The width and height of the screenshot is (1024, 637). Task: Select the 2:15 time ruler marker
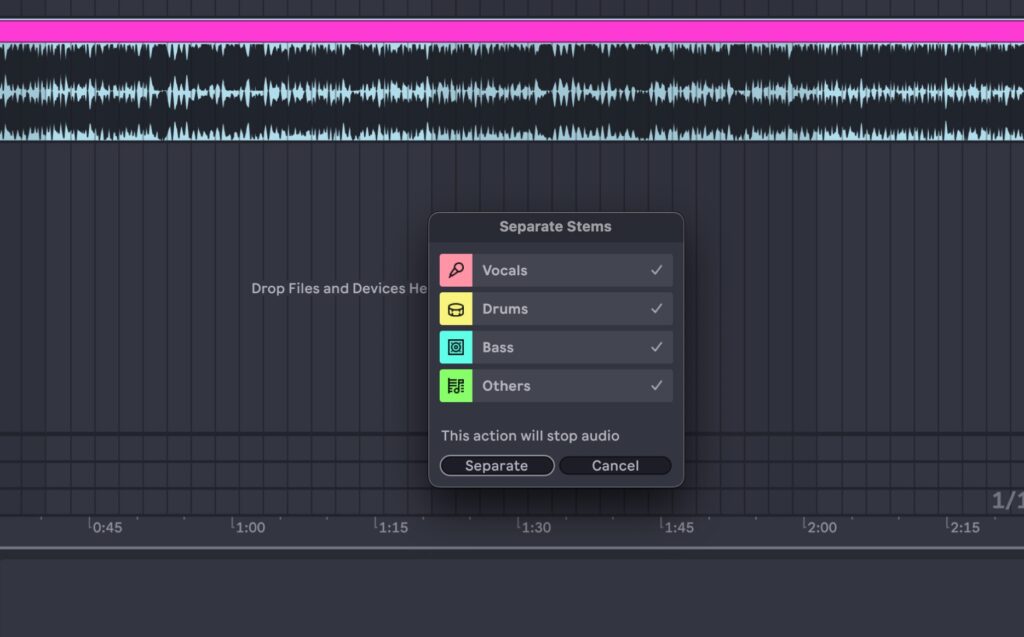point(963,527)
